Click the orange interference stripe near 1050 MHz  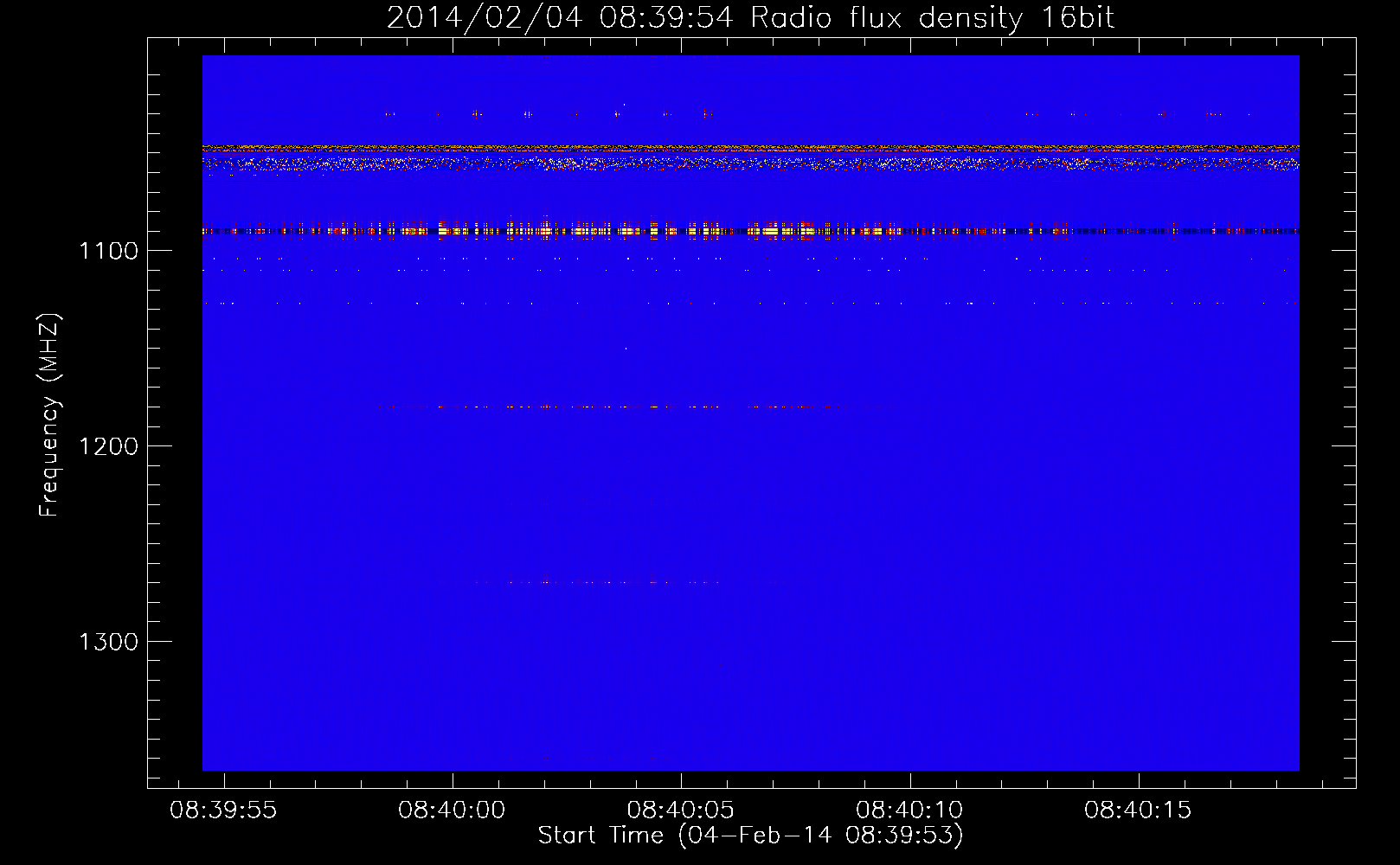click(750, 148)
